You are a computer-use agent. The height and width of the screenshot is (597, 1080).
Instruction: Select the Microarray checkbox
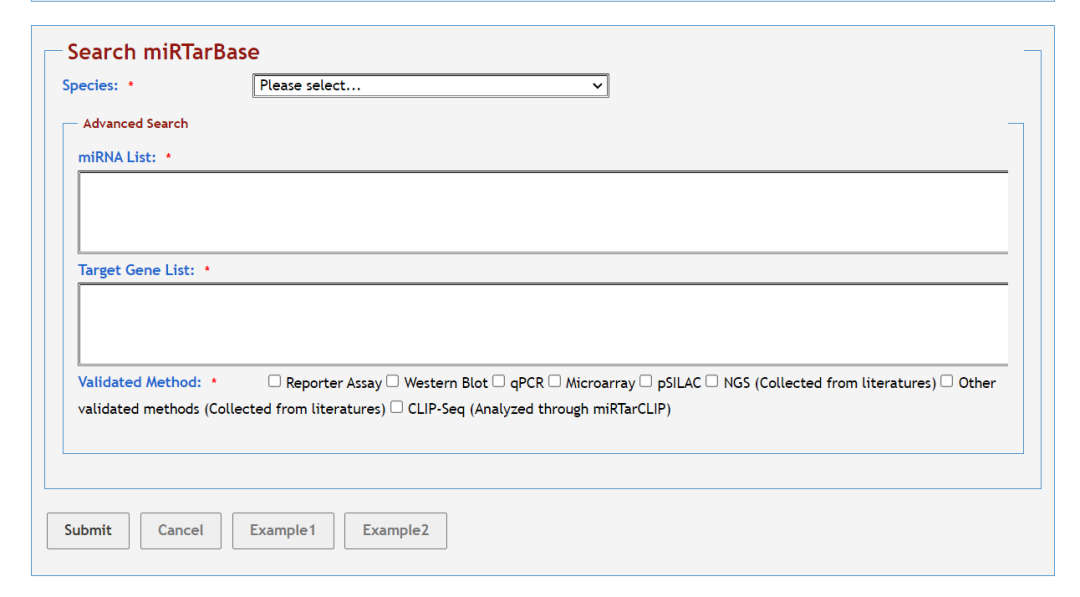(x=555, y=382)
